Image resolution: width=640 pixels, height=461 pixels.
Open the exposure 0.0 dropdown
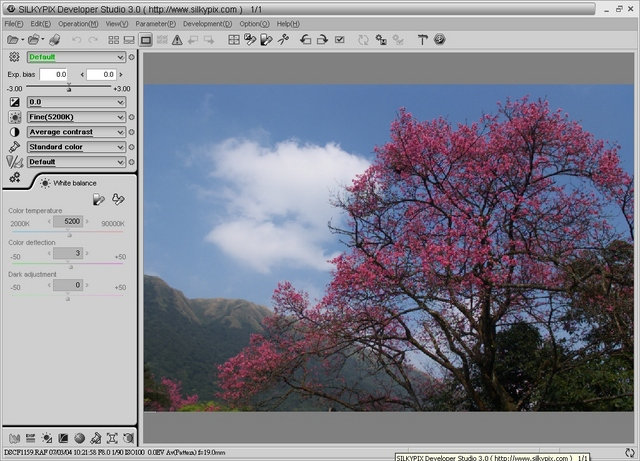click(x=76, y=102)
